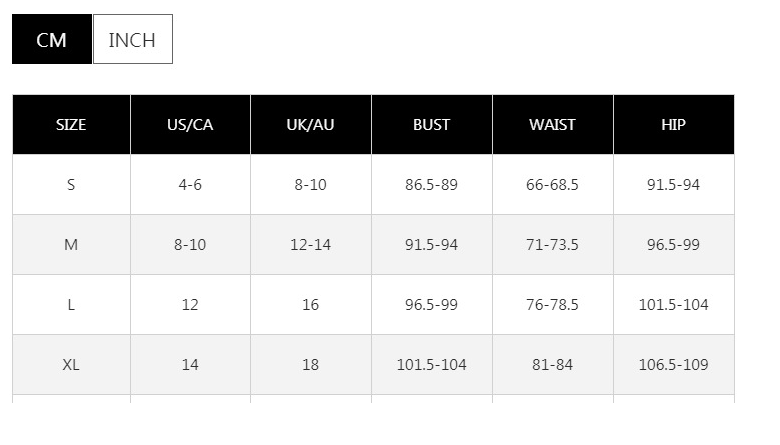Click the HIP column header

(x=673, y=125)
